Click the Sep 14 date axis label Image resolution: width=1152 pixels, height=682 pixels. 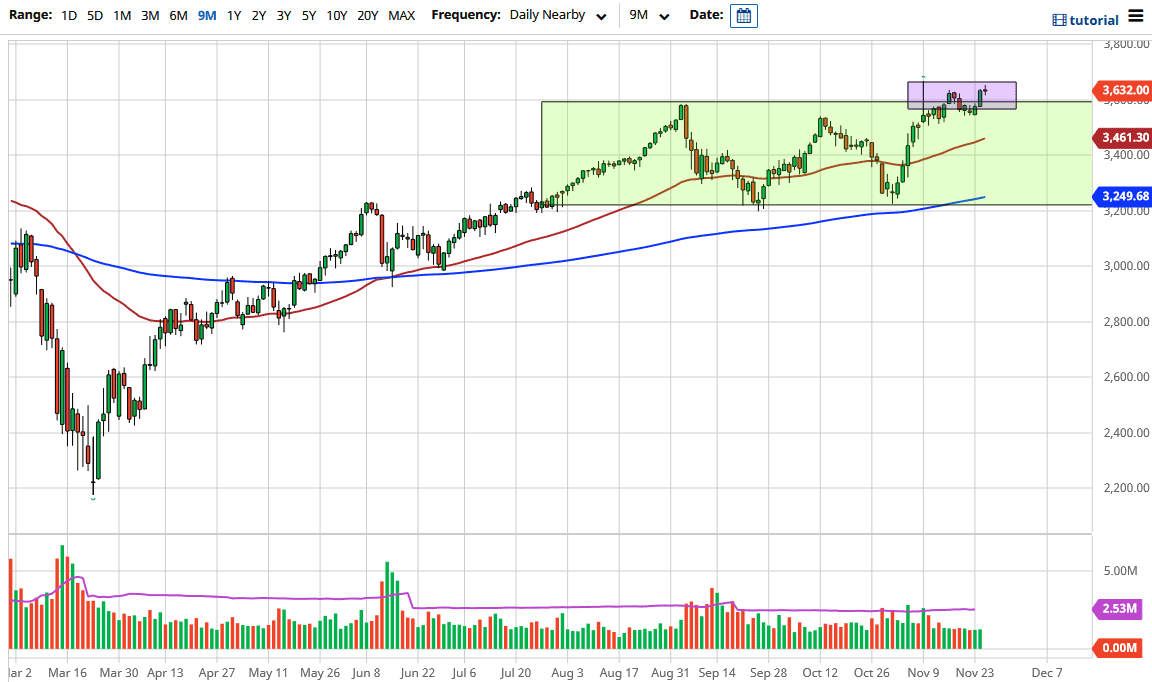tap(717, 672)
